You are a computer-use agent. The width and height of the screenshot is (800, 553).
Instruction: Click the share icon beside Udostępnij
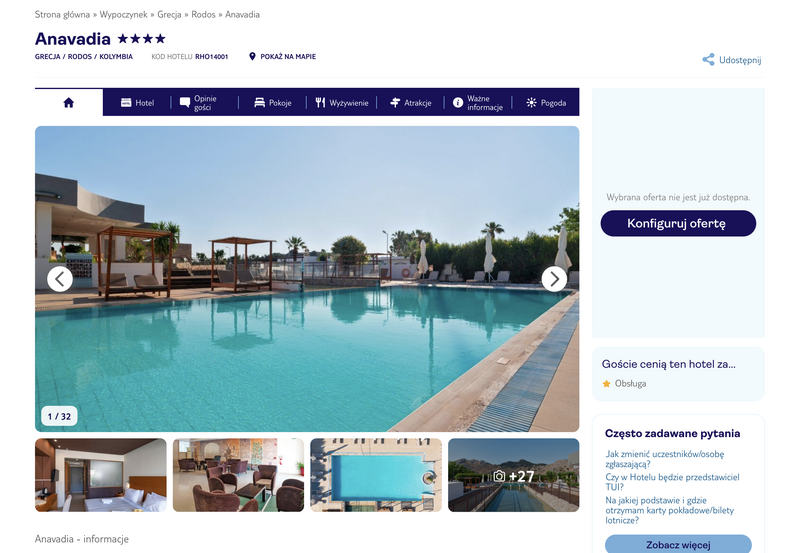click(708, 60)
